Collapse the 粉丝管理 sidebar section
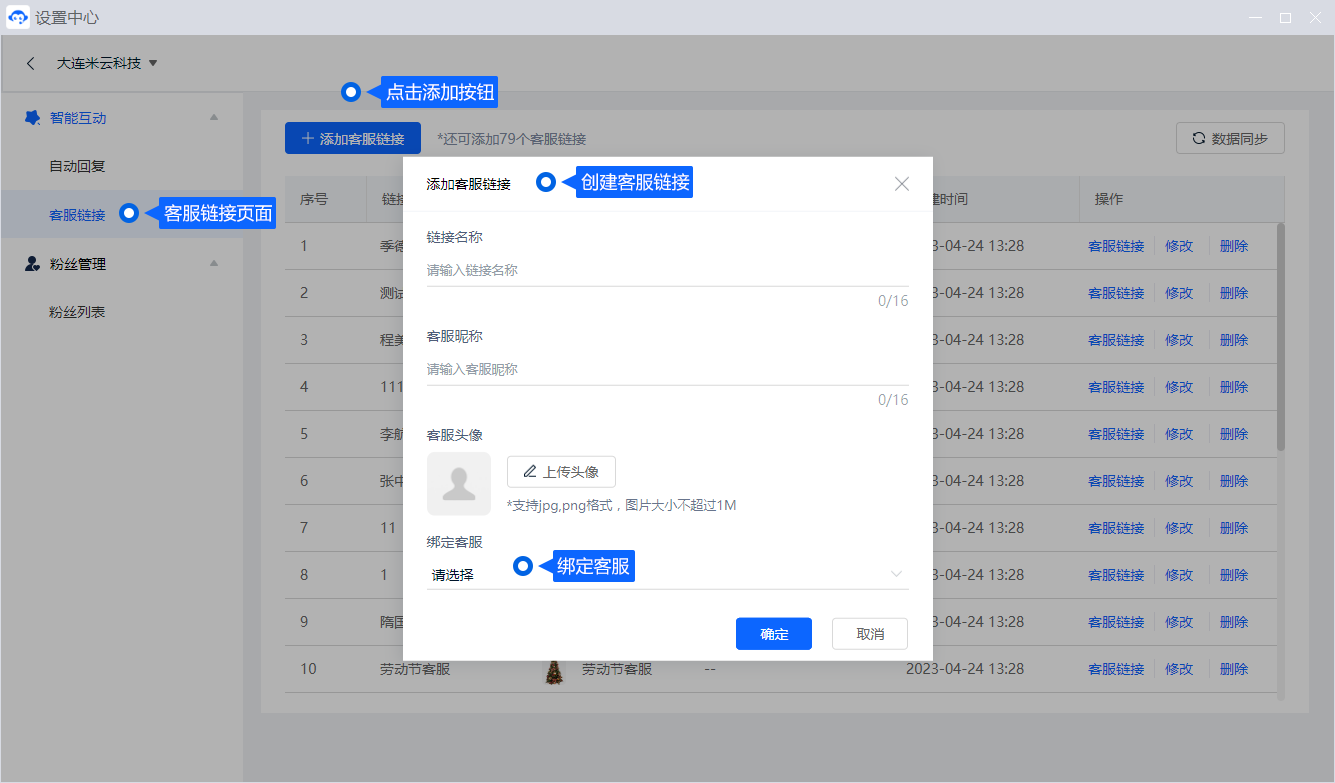 (213, 264)
